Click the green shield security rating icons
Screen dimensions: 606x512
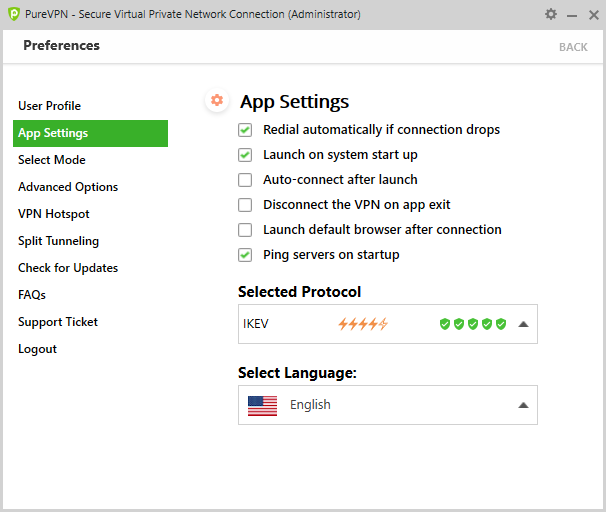(473, 324)
